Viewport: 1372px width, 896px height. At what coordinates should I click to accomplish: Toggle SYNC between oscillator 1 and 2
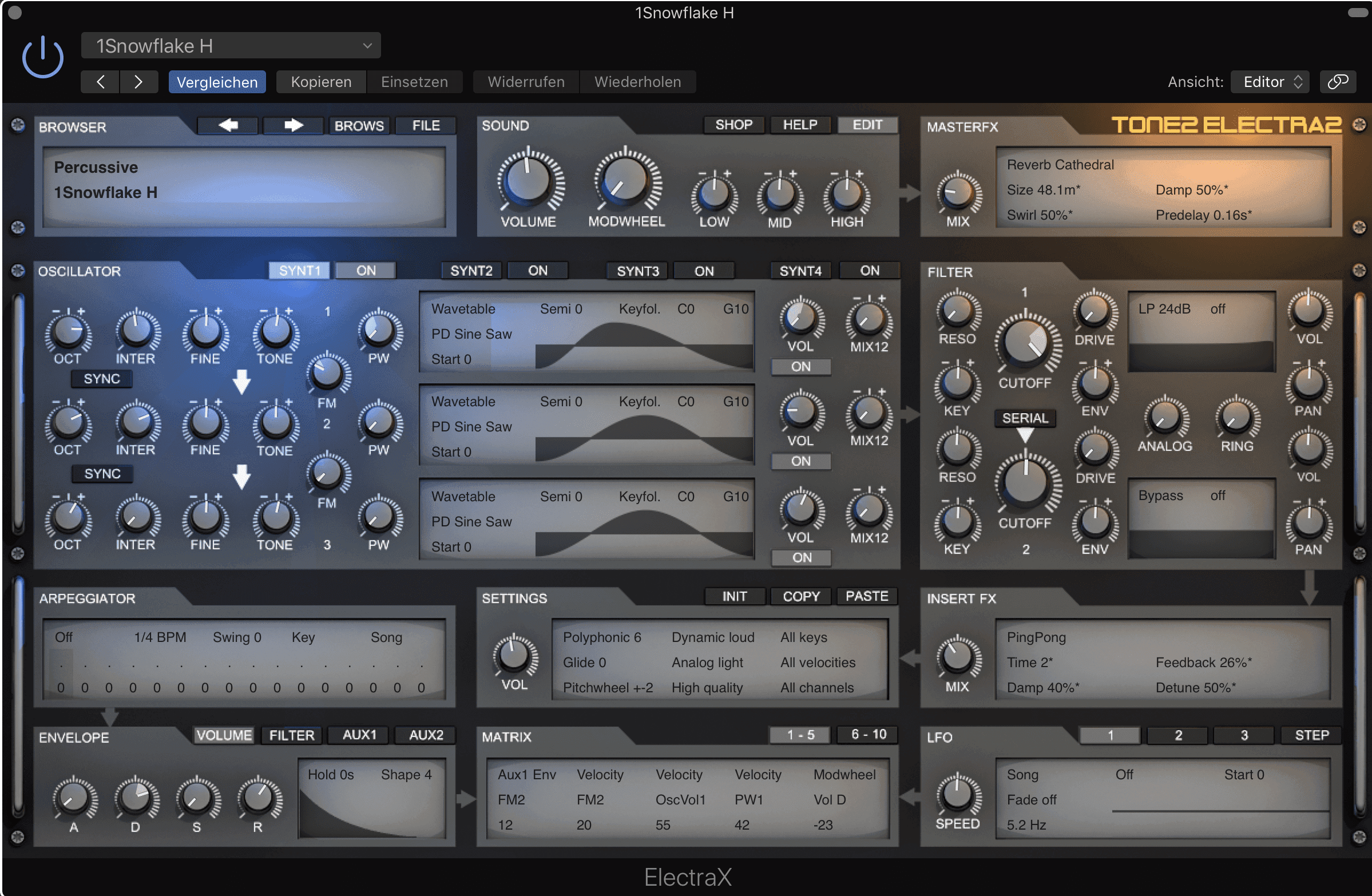[102, 379]
